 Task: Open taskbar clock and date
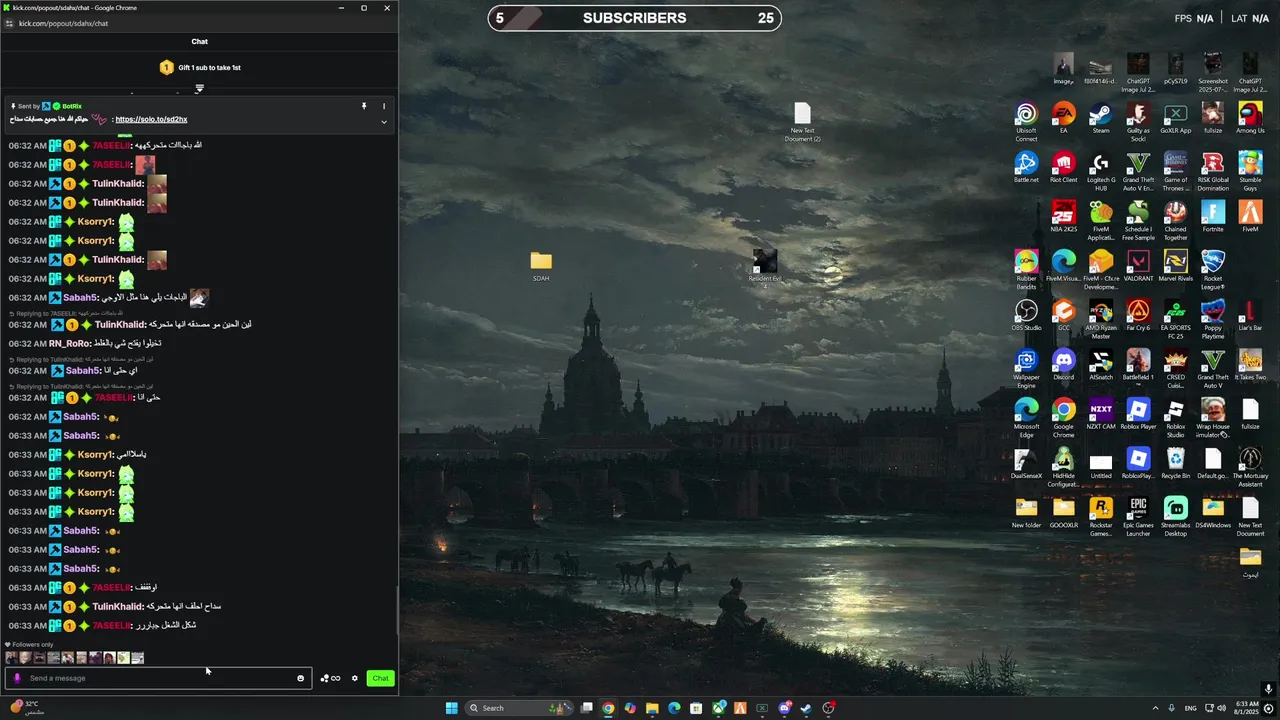pyautogui.click(x=1247, y=708)
